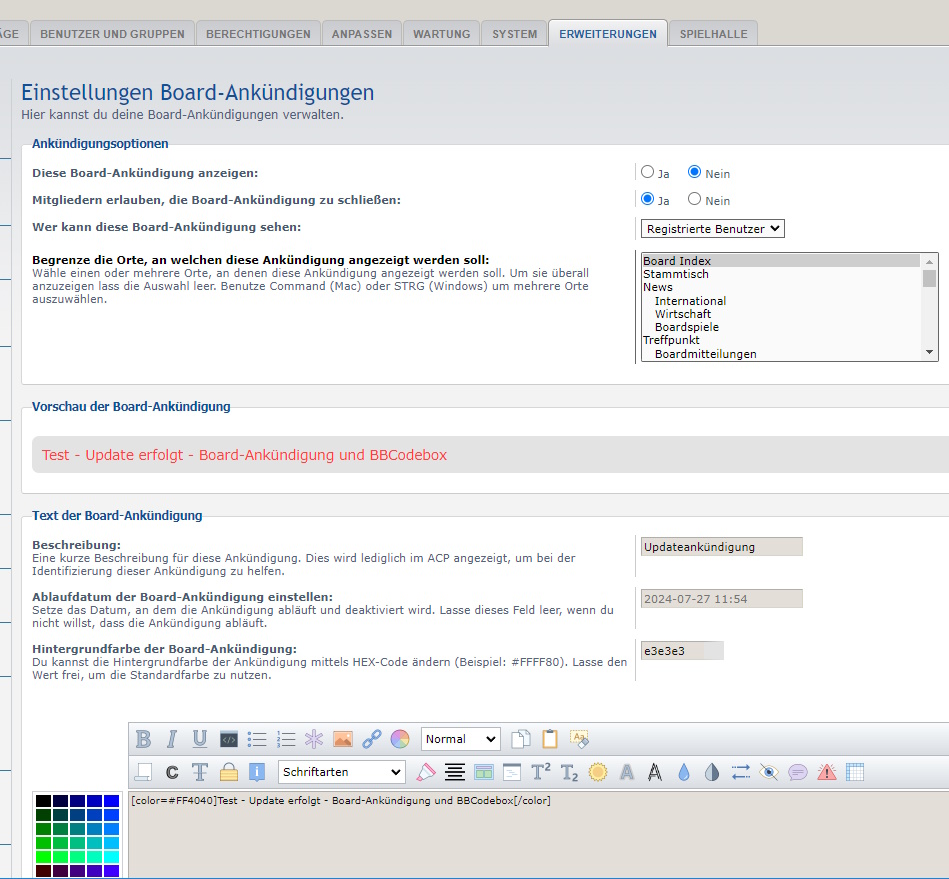Open the Spielhalle tab
Screen dimensions: 949x879
tap(714, 34)
